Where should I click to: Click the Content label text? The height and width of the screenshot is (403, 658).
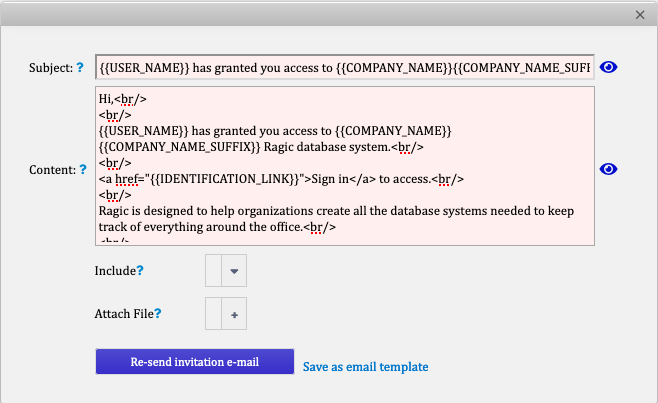coord(52,170)
